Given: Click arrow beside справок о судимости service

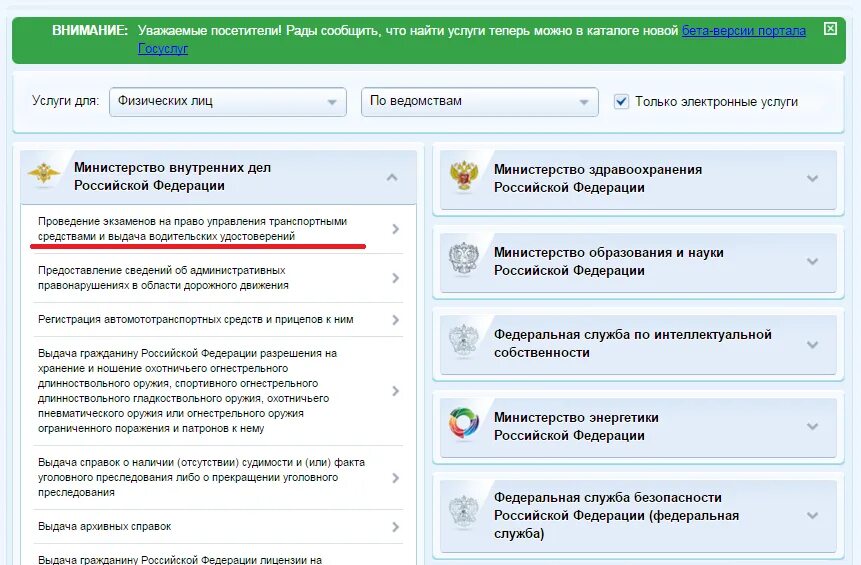Looking at the screenshot, I should click(395, 478).
